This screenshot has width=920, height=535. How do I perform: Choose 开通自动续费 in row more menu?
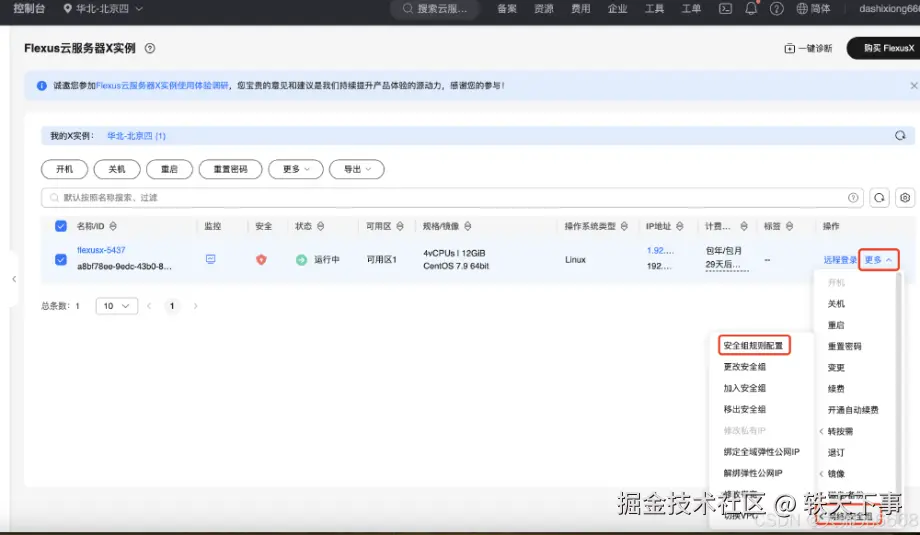pos(853,410)
